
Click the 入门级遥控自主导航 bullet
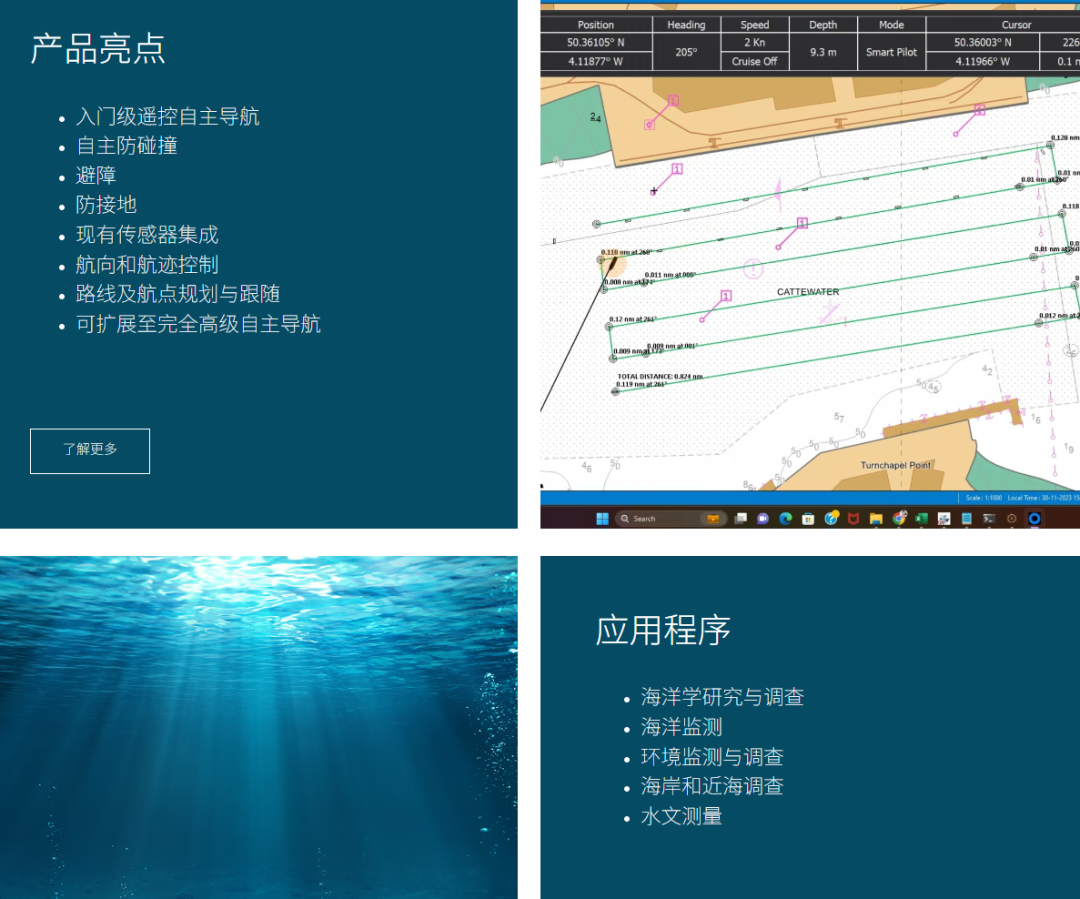[167, 116]
